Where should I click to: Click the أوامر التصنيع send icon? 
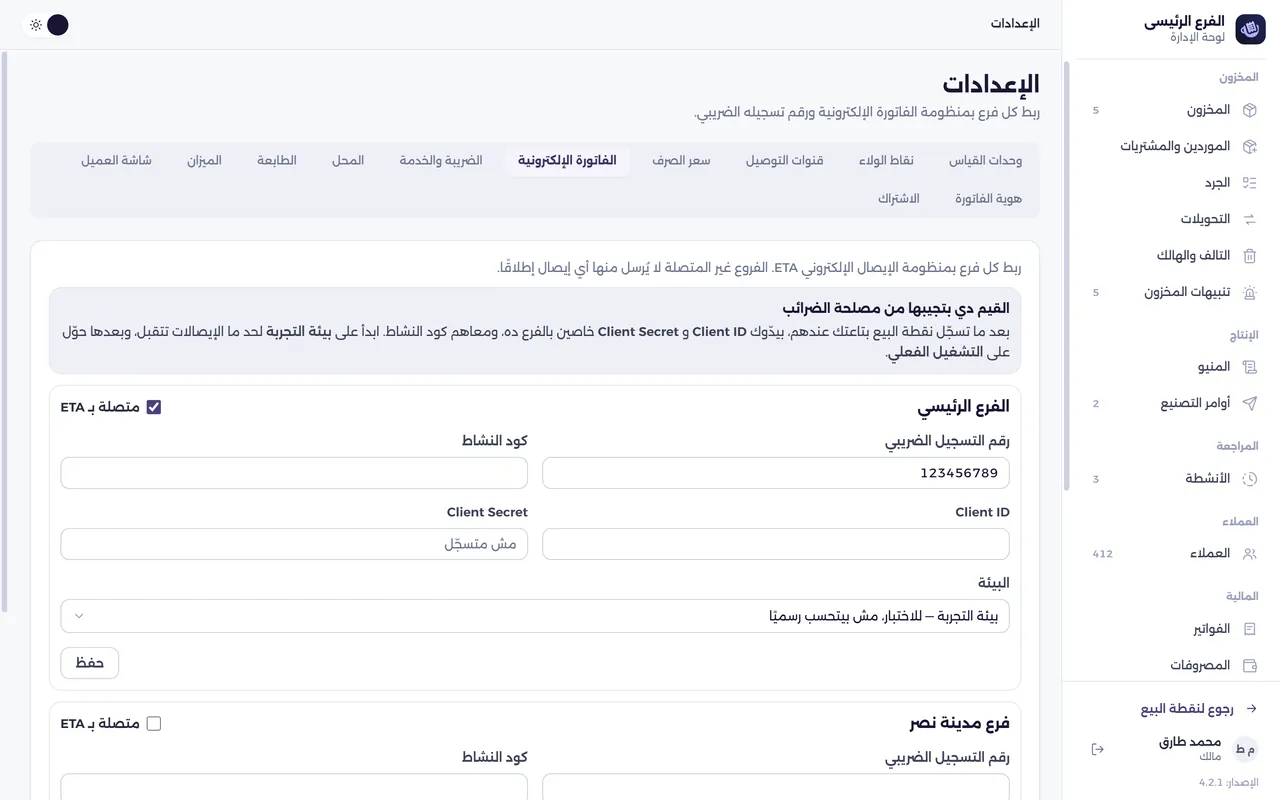[x=1249, y=403]
